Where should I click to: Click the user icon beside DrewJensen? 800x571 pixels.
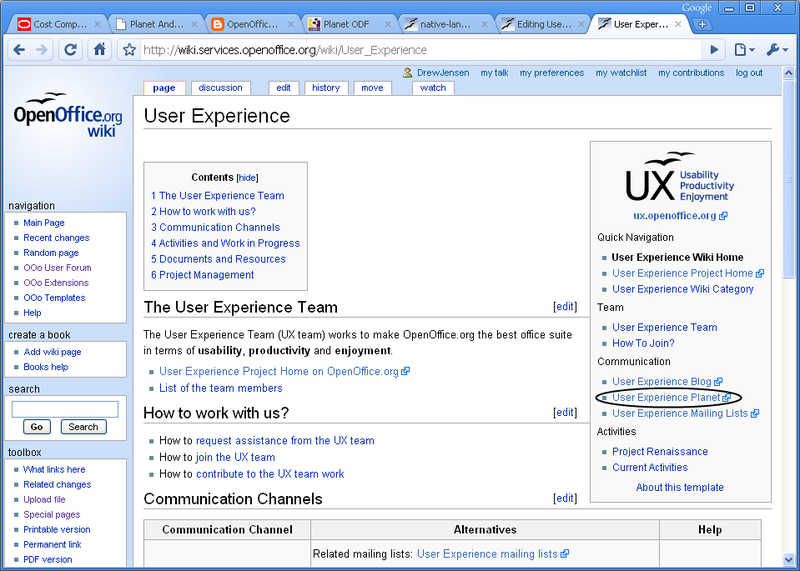pyautogui.click(x=407, y=73)
